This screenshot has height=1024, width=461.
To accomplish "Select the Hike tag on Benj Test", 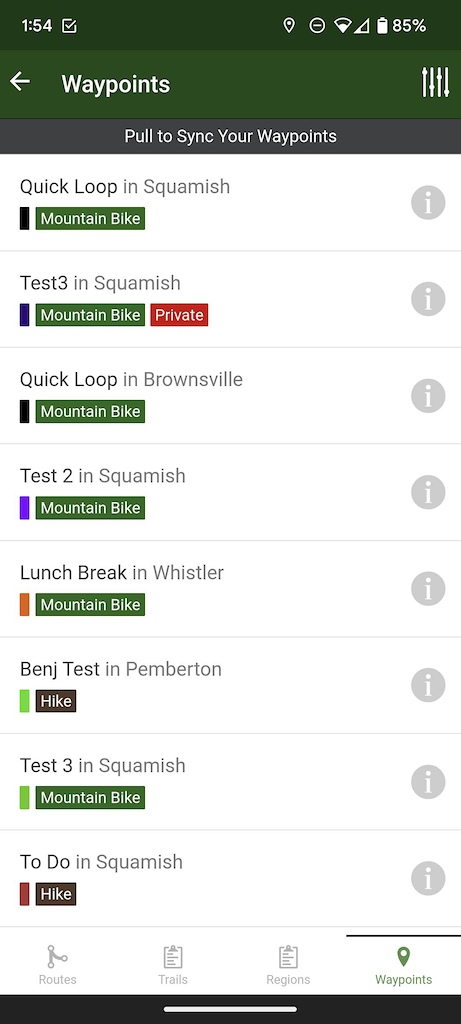I will (56, 701).
